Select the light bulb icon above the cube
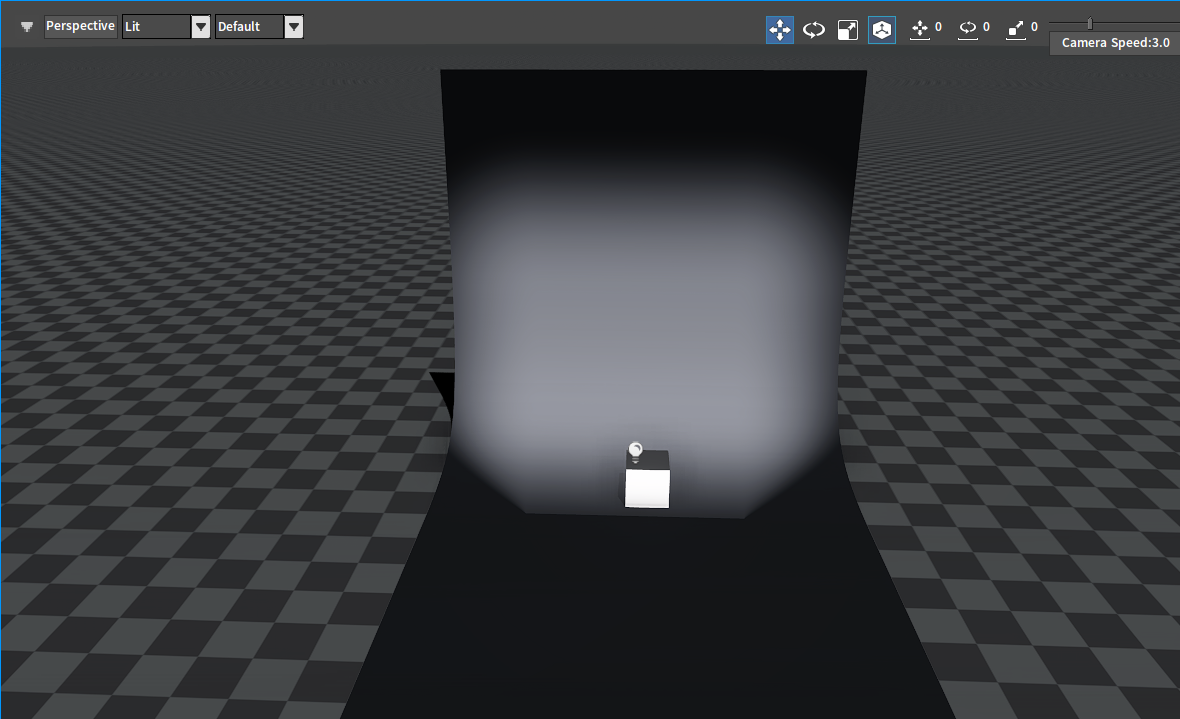1180x719 pixels. (635, 452)
